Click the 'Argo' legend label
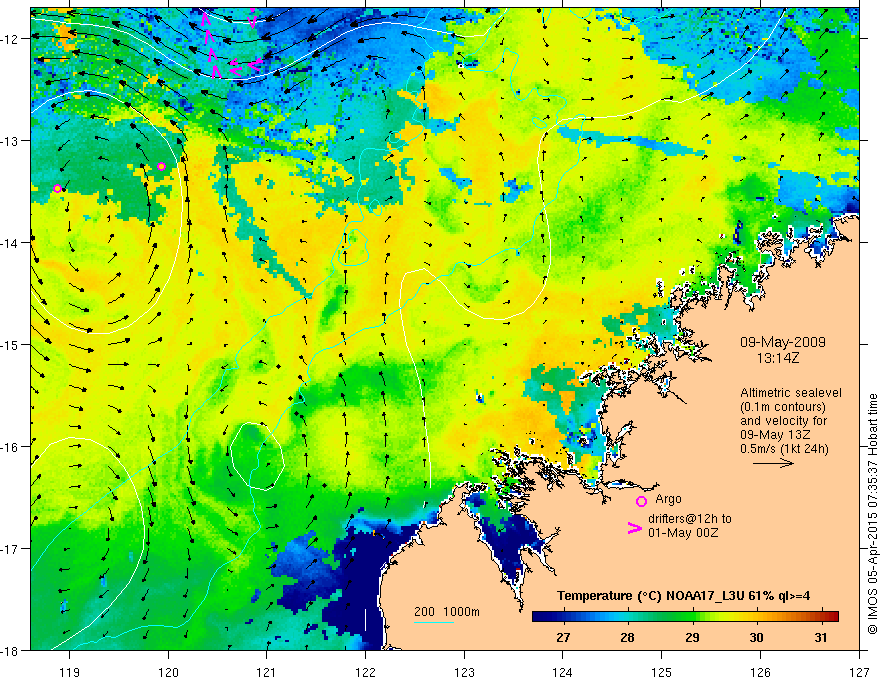Screen dimensions: 880x680 pos(668,499)
